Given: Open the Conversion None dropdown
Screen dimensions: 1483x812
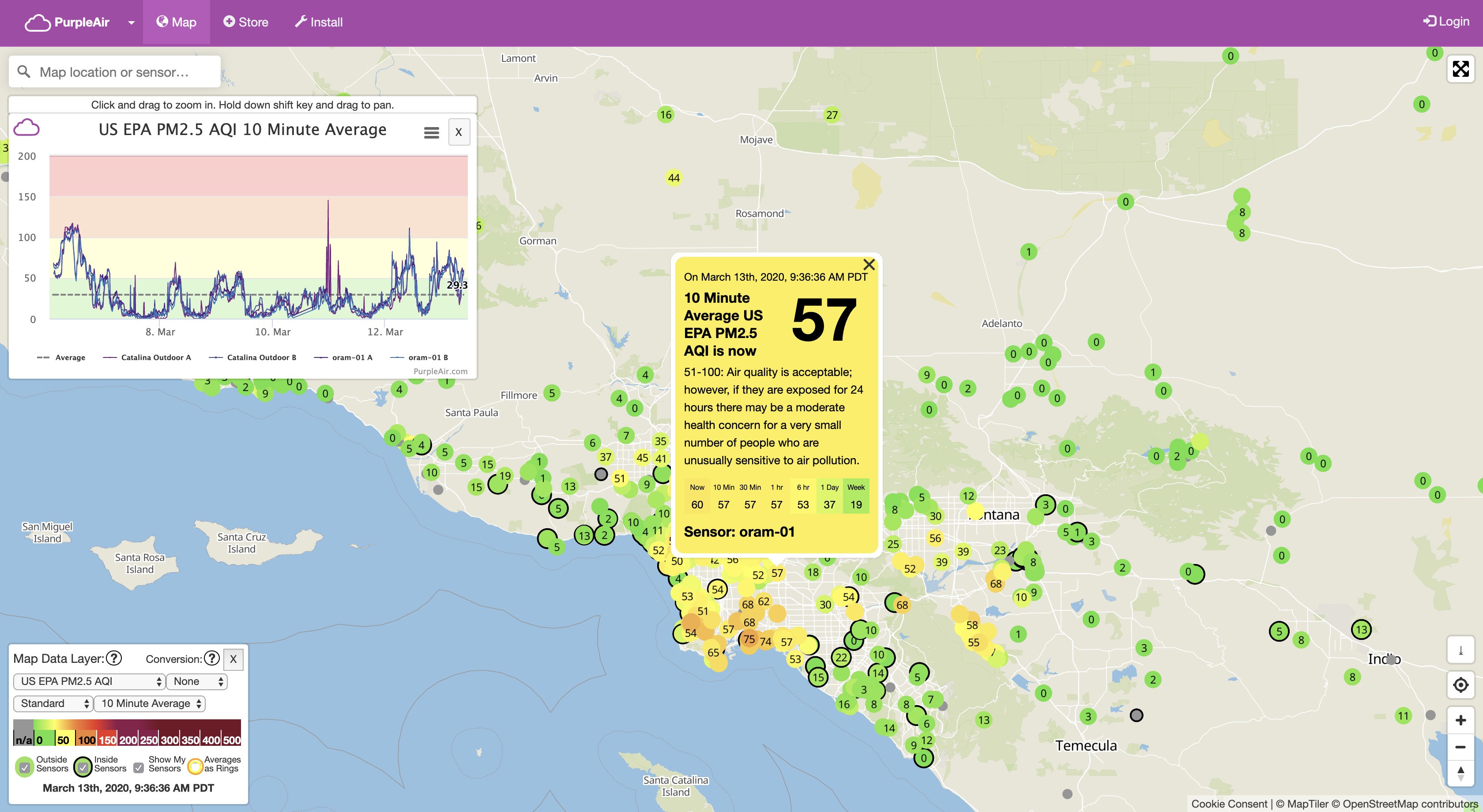Looking at the screenshot, I should 197,681.
